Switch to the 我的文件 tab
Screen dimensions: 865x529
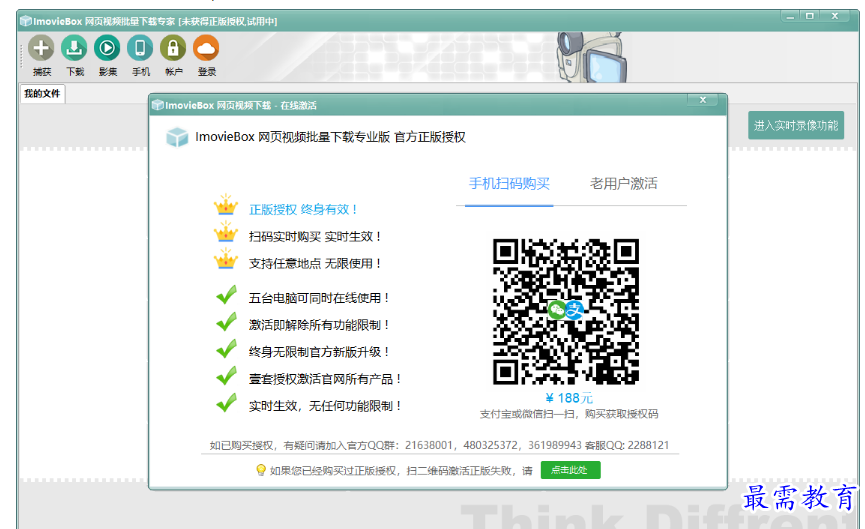tap(42, 94)
